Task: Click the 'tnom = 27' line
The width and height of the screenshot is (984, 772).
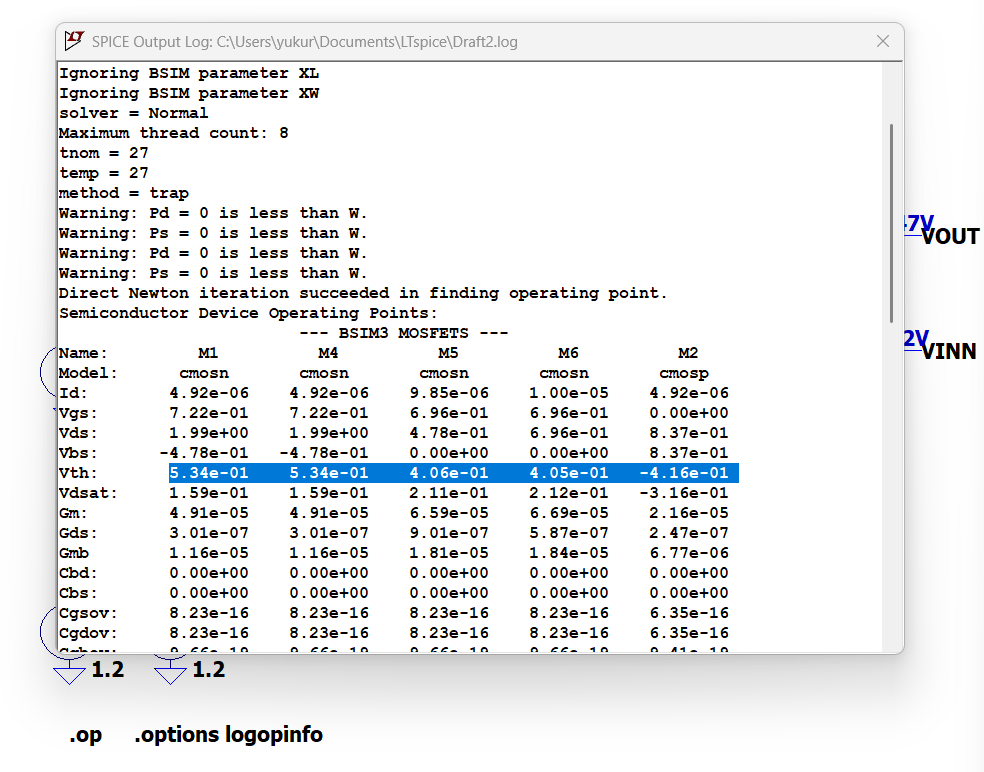Action: coord(104,153)
